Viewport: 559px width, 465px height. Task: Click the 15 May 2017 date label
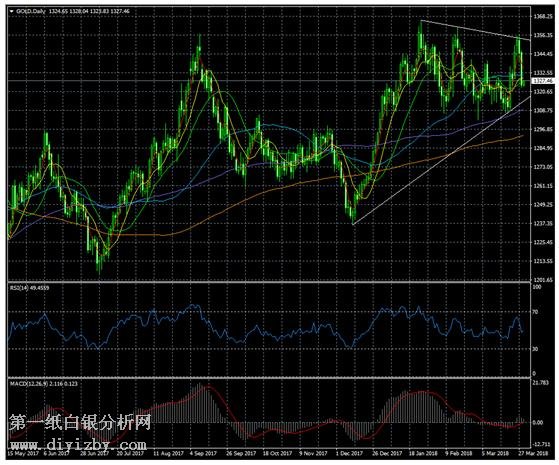(x=23, y=454)
